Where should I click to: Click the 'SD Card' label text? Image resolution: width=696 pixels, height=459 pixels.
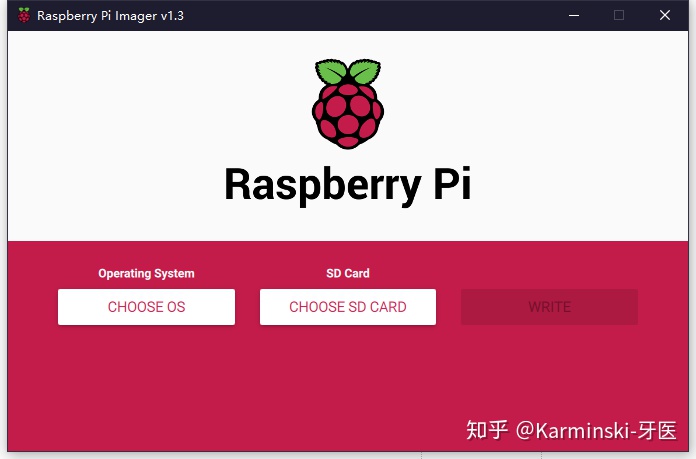tap(348, 273)
